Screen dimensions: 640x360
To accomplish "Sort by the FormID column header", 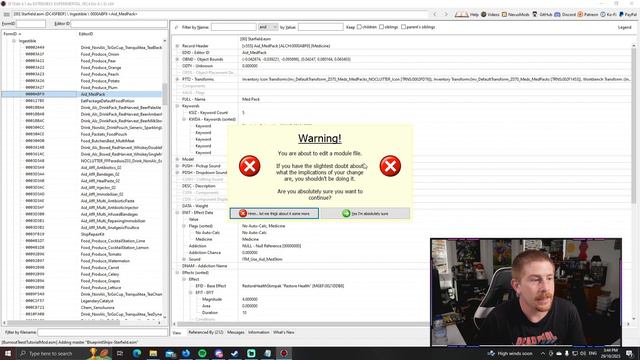I will tap(39, 34).
